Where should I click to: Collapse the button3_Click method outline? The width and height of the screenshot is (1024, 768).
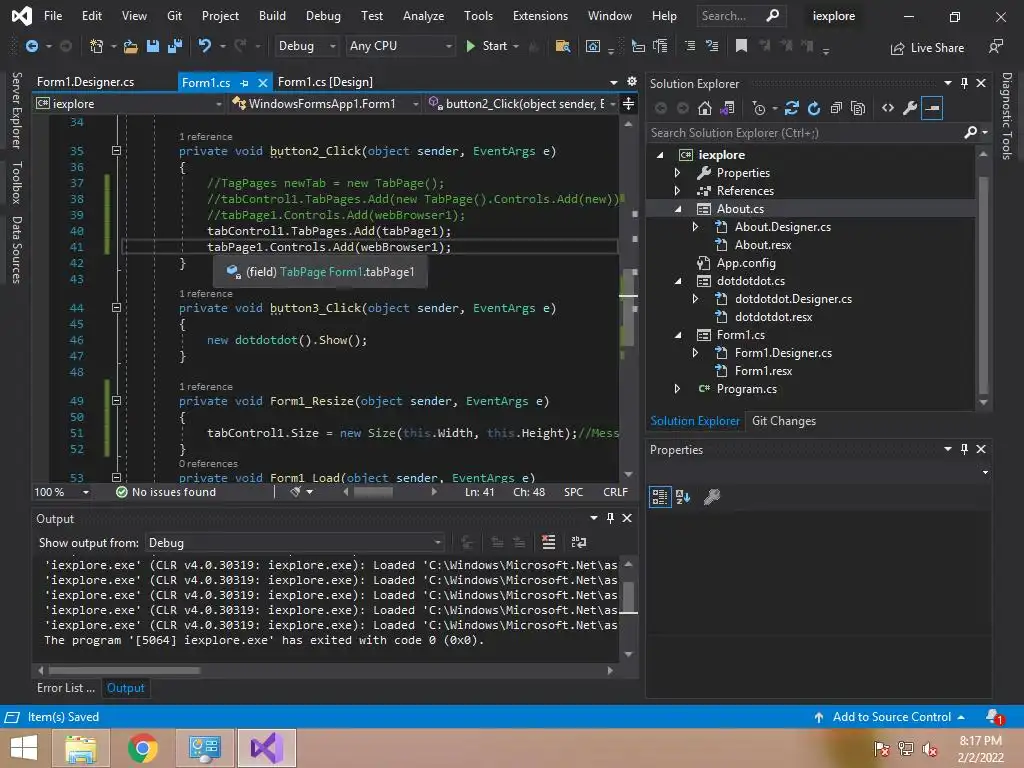(116, 308)
